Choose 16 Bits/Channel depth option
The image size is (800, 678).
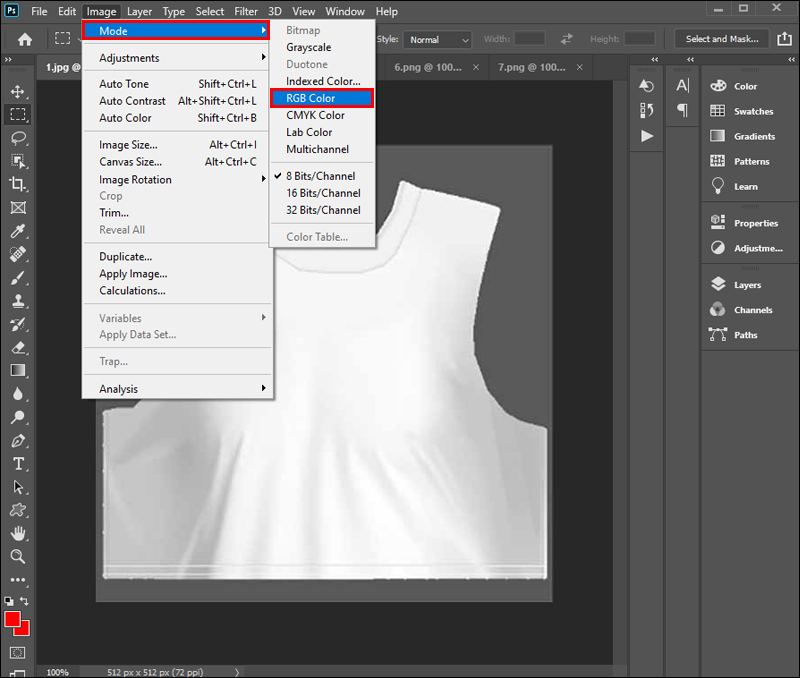323,193
